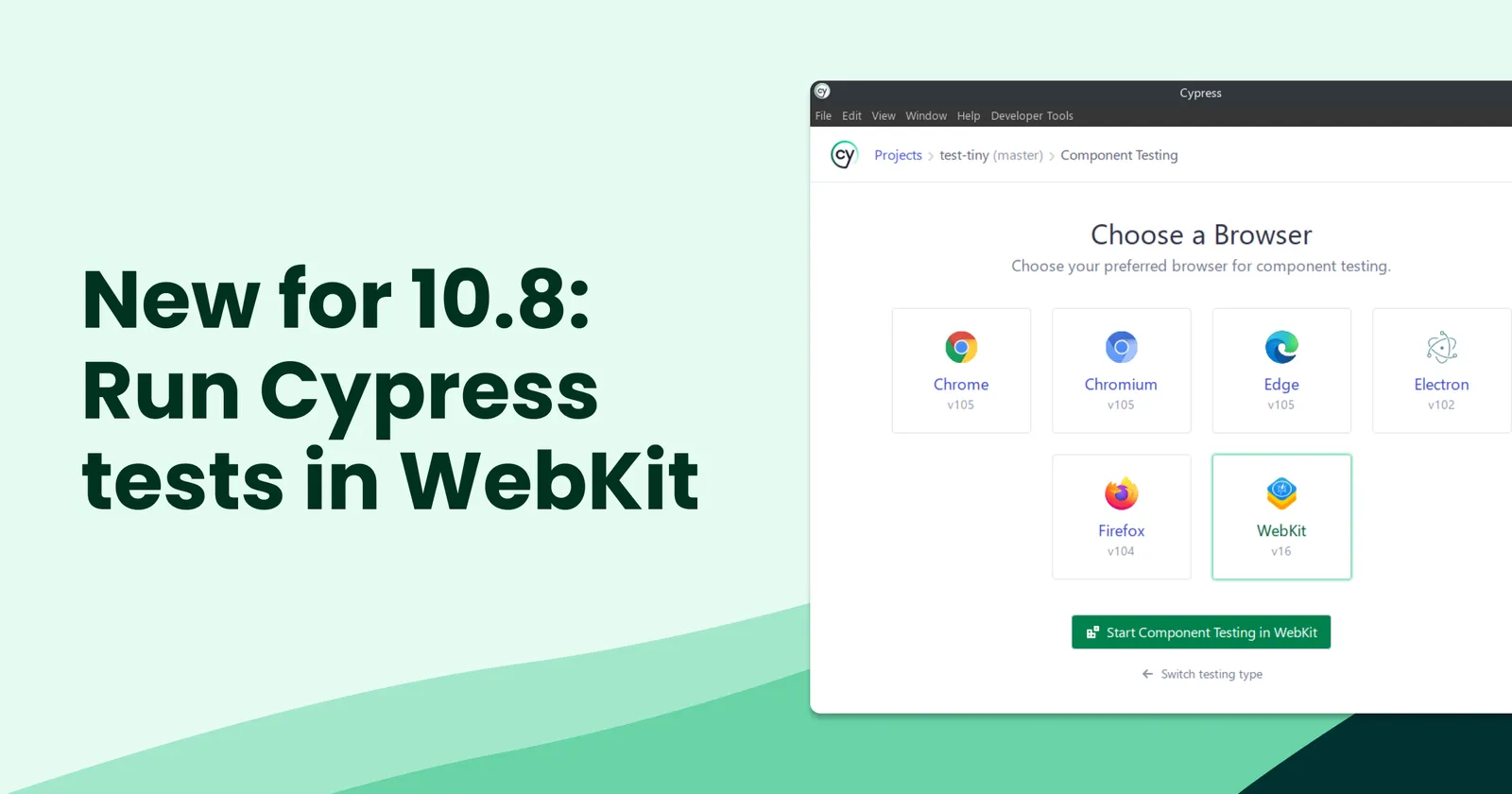Go to Projects breadcrumb link

898,155
